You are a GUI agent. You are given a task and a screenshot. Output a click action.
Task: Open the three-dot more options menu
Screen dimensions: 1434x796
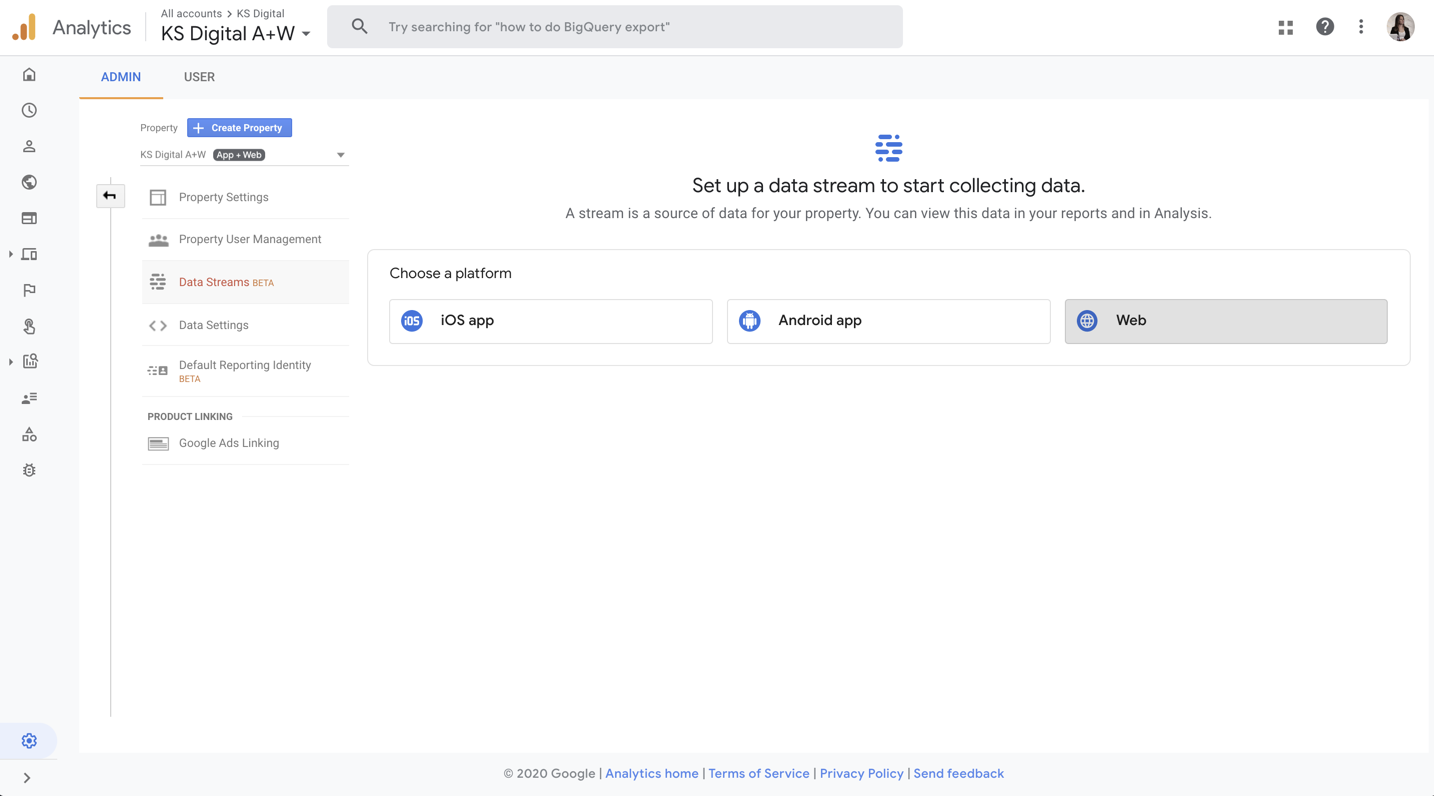pyautogui.click(x=1361, y=27)
